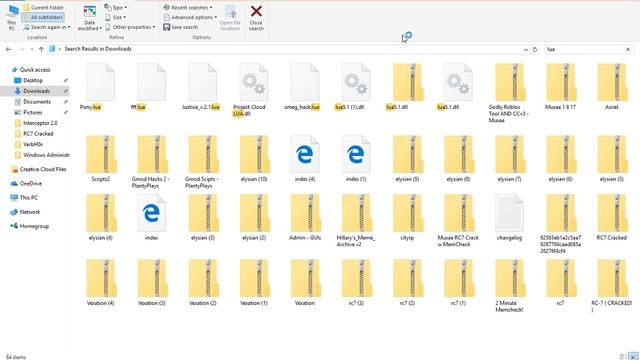640x360 pixels.
Task: Select the Godly Roblox Tool zip archive
Action: [509, 82]
